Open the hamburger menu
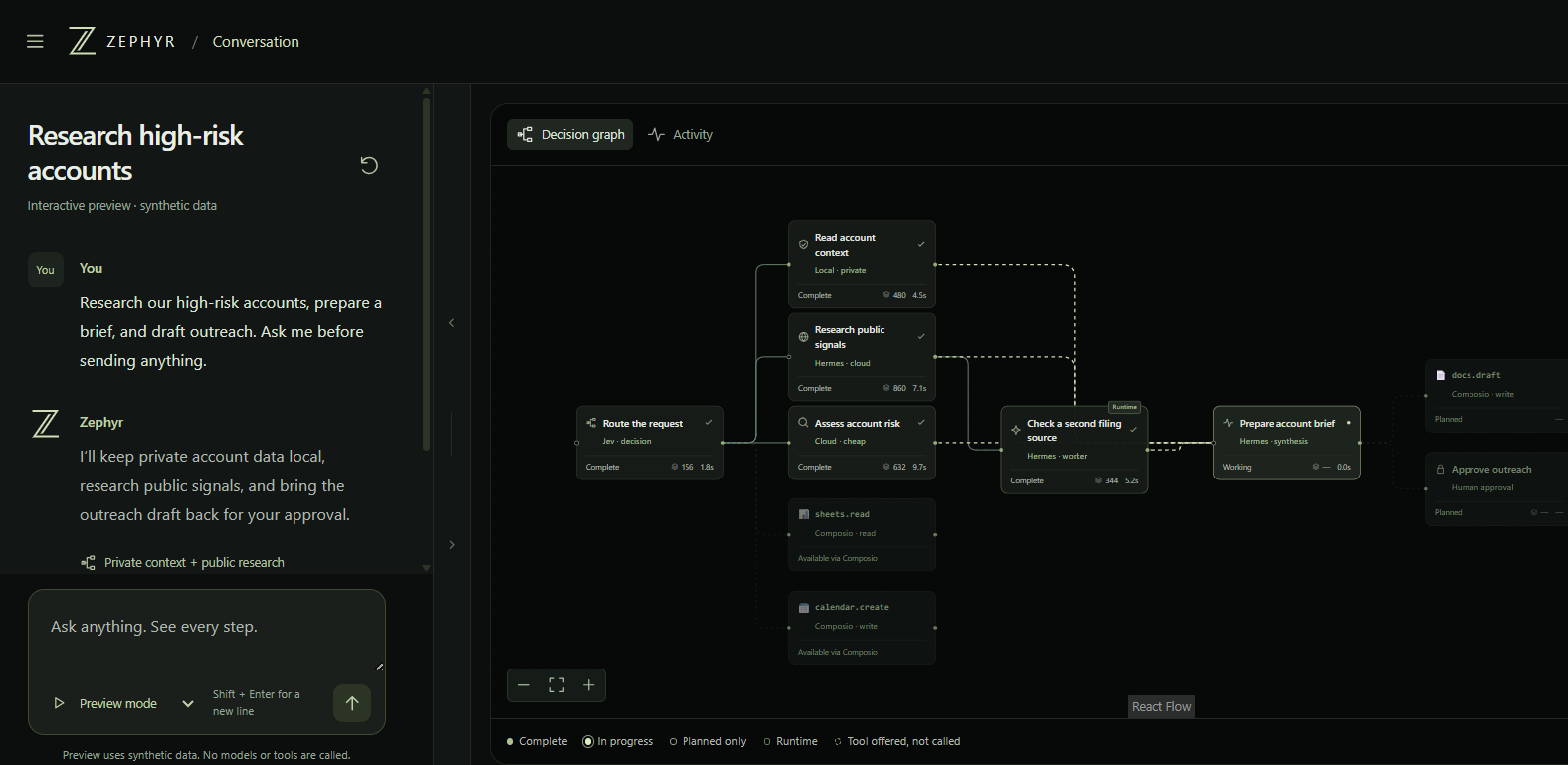Screen dimensions: 1568x765 (35, 41)
